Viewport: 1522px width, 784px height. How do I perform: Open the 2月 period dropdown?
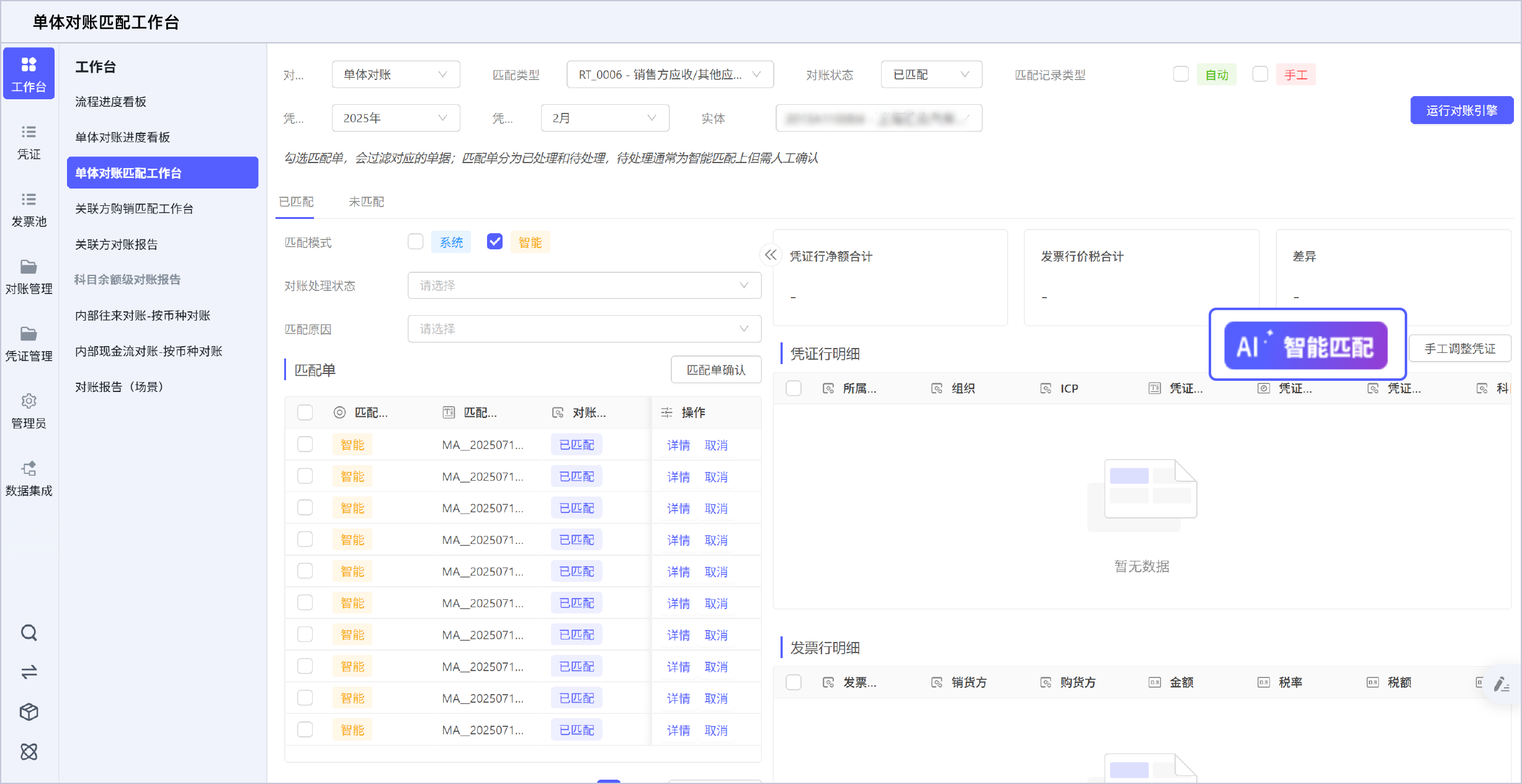(x=604, y=118)
